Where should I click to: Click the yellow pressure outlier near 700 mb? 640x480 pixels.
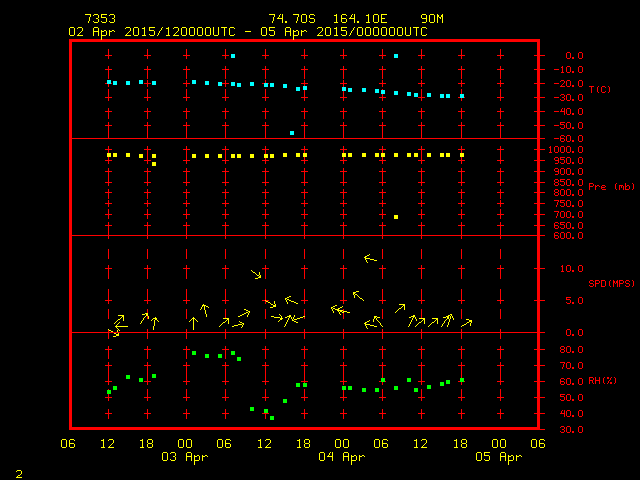(x=396, y=217)
